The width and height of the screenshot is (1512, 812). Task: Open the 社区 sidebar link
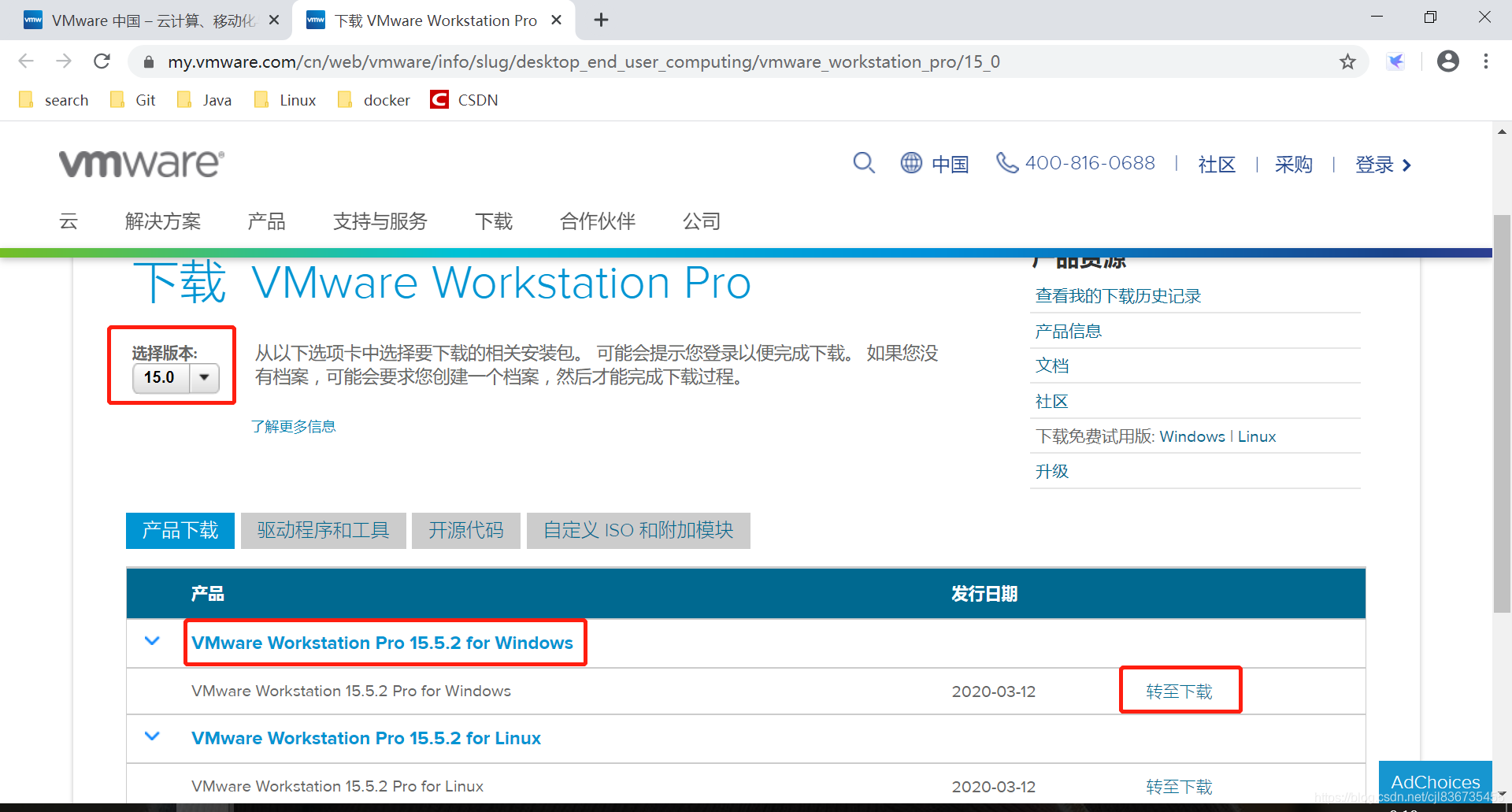(1051, 401)
